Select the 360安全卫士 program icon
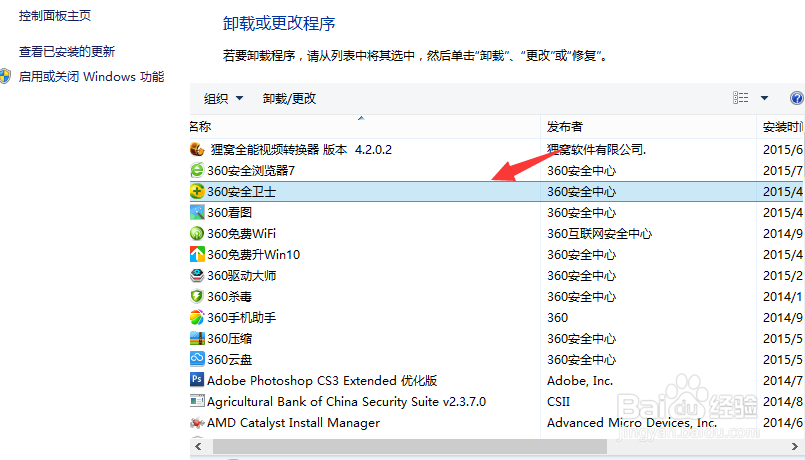Viewport: 805px width, 460px height. (197, 191)
